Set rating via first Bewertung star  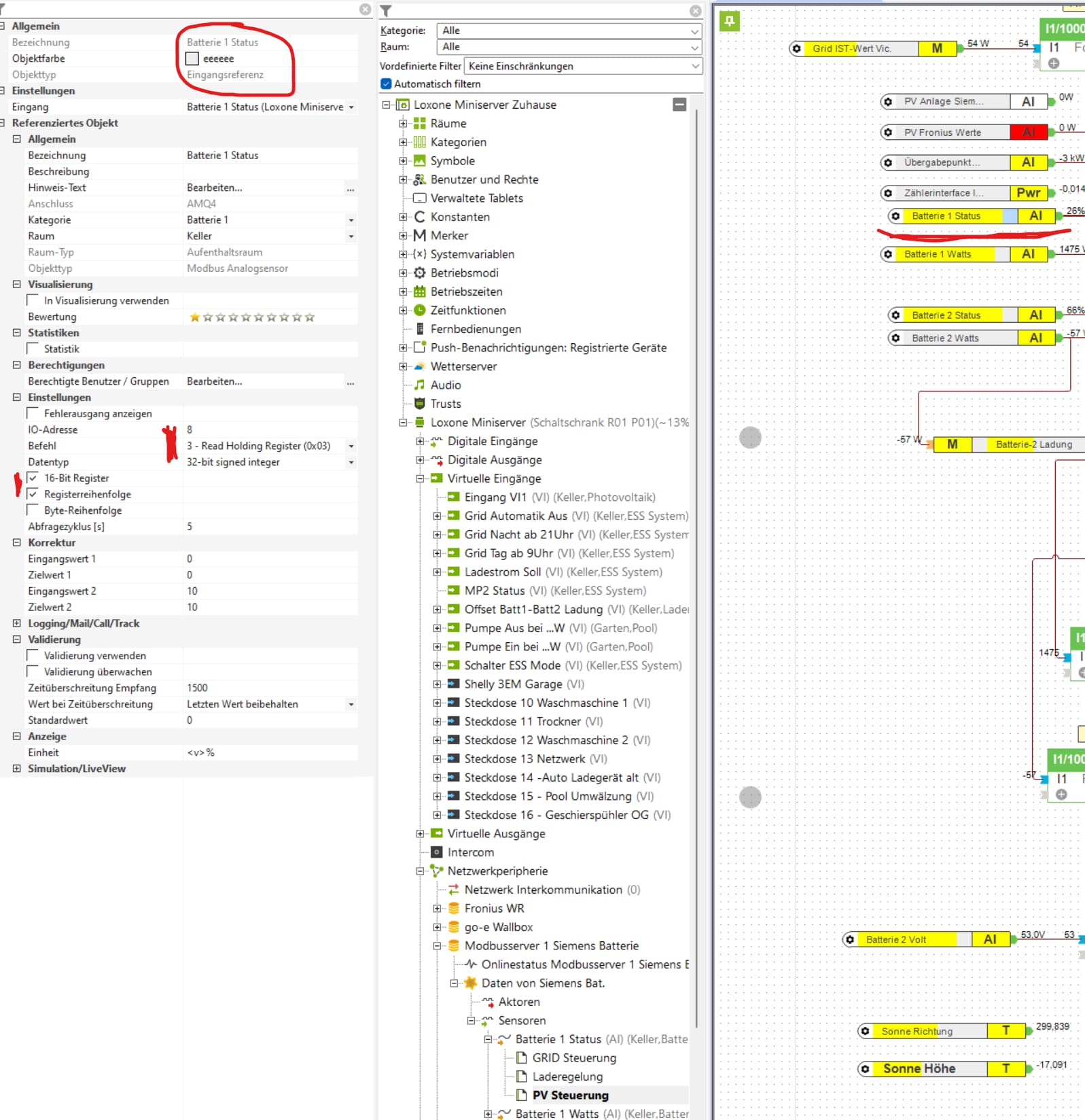tap(195, 317)
